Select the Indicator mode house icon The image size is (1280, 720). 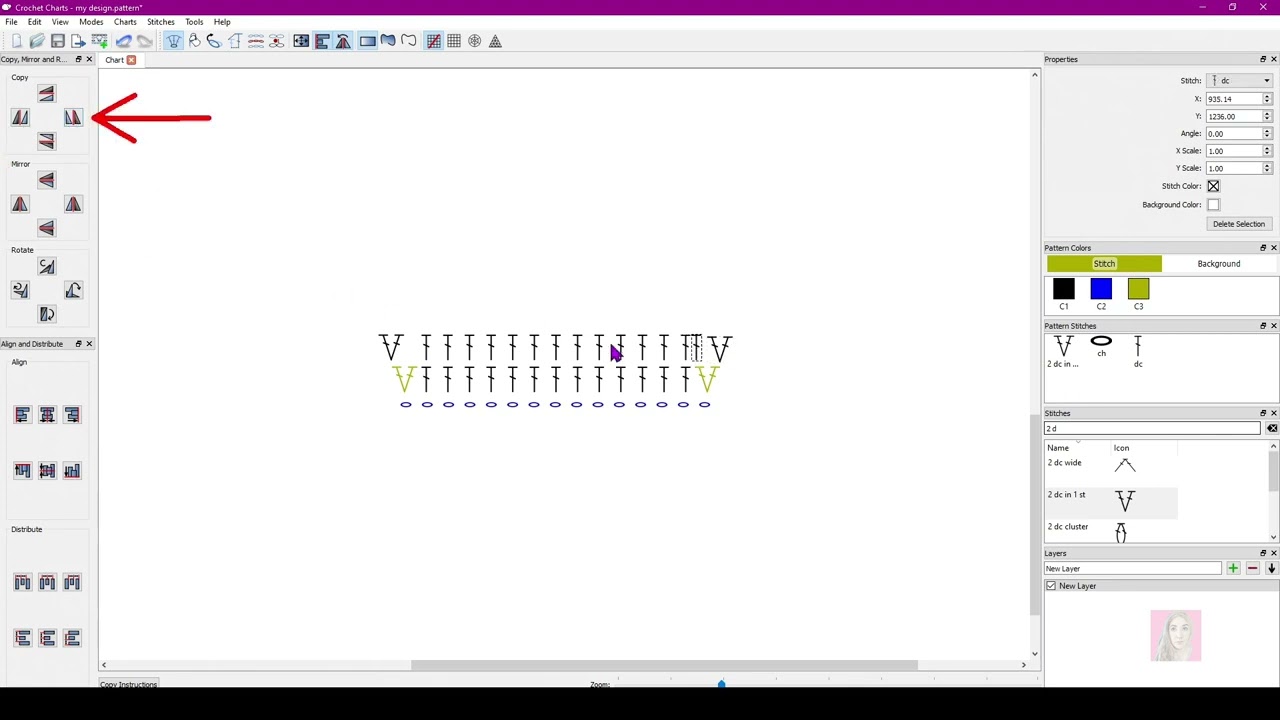(234, 41)
